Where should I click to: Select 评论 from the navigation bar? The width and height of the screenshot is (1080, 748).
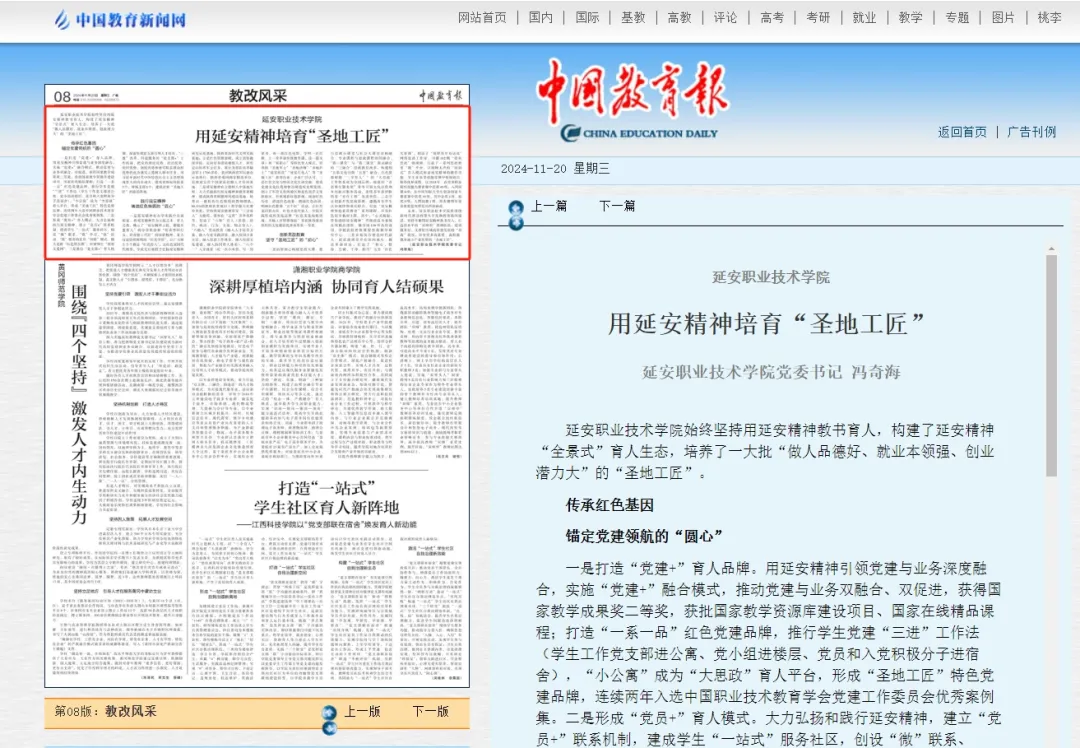pyautogui.click(x=726, y=17)
